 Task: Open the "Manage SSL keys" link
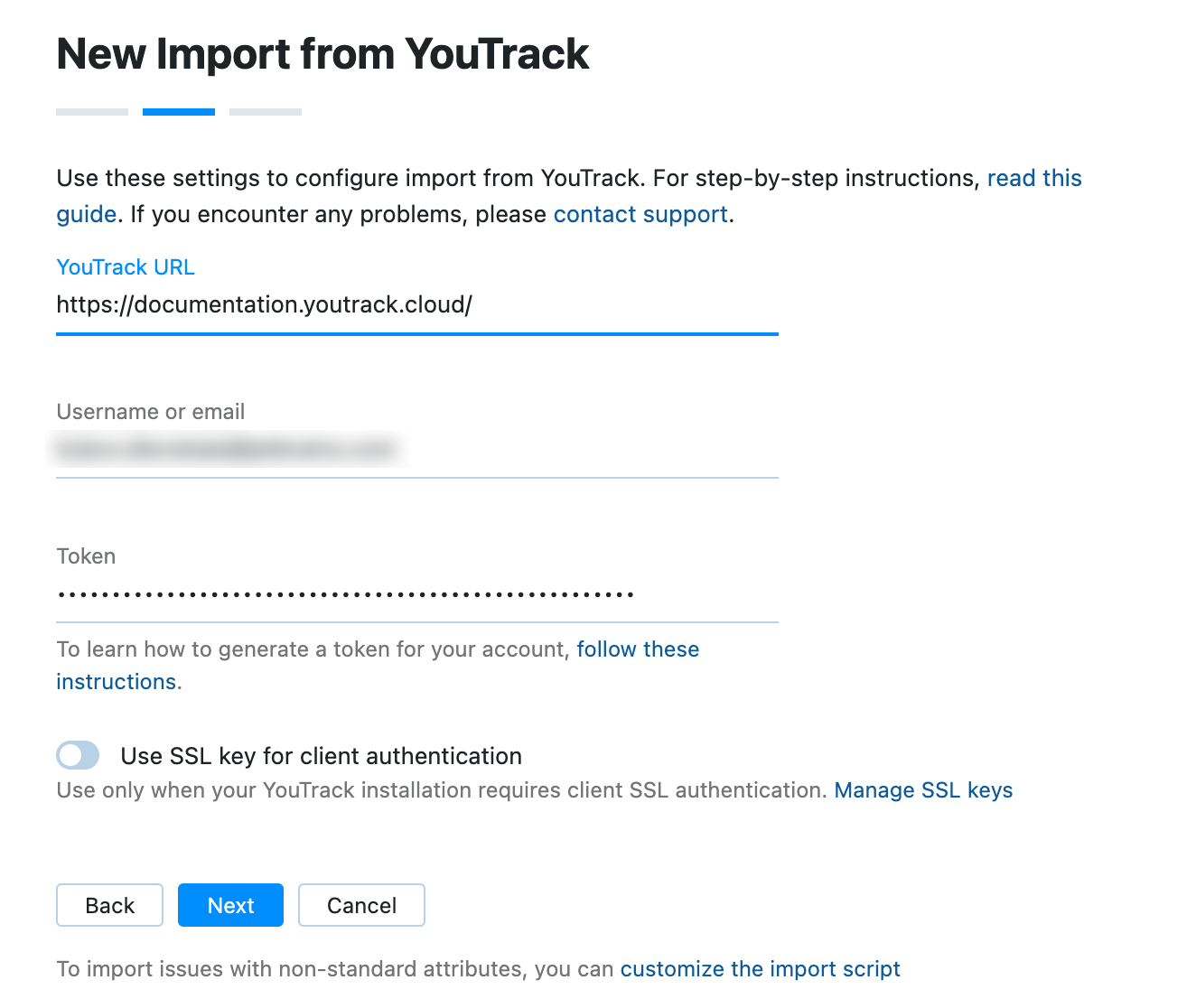(x=924, y=790)
